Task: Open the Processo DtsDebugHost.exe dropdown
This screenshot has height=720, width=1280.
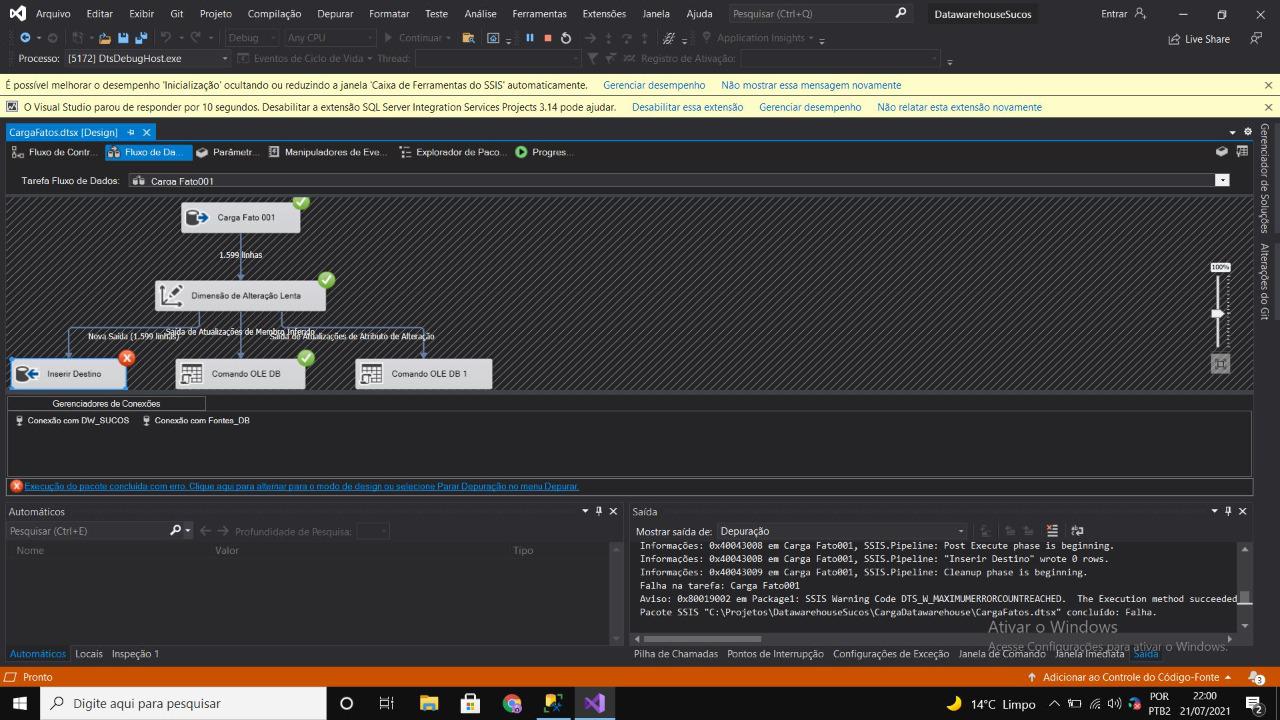Action: pos(224,59)
